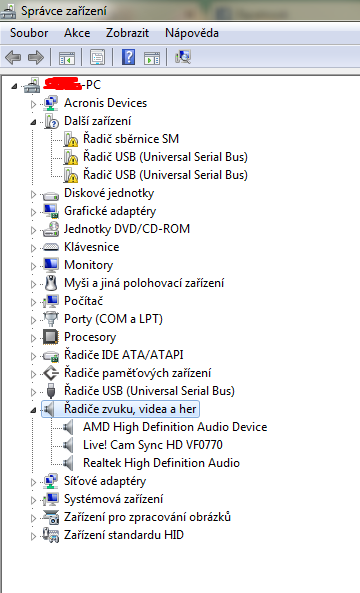Open the Properties toolbar icon
360x593 pixels.
[98, 57]
